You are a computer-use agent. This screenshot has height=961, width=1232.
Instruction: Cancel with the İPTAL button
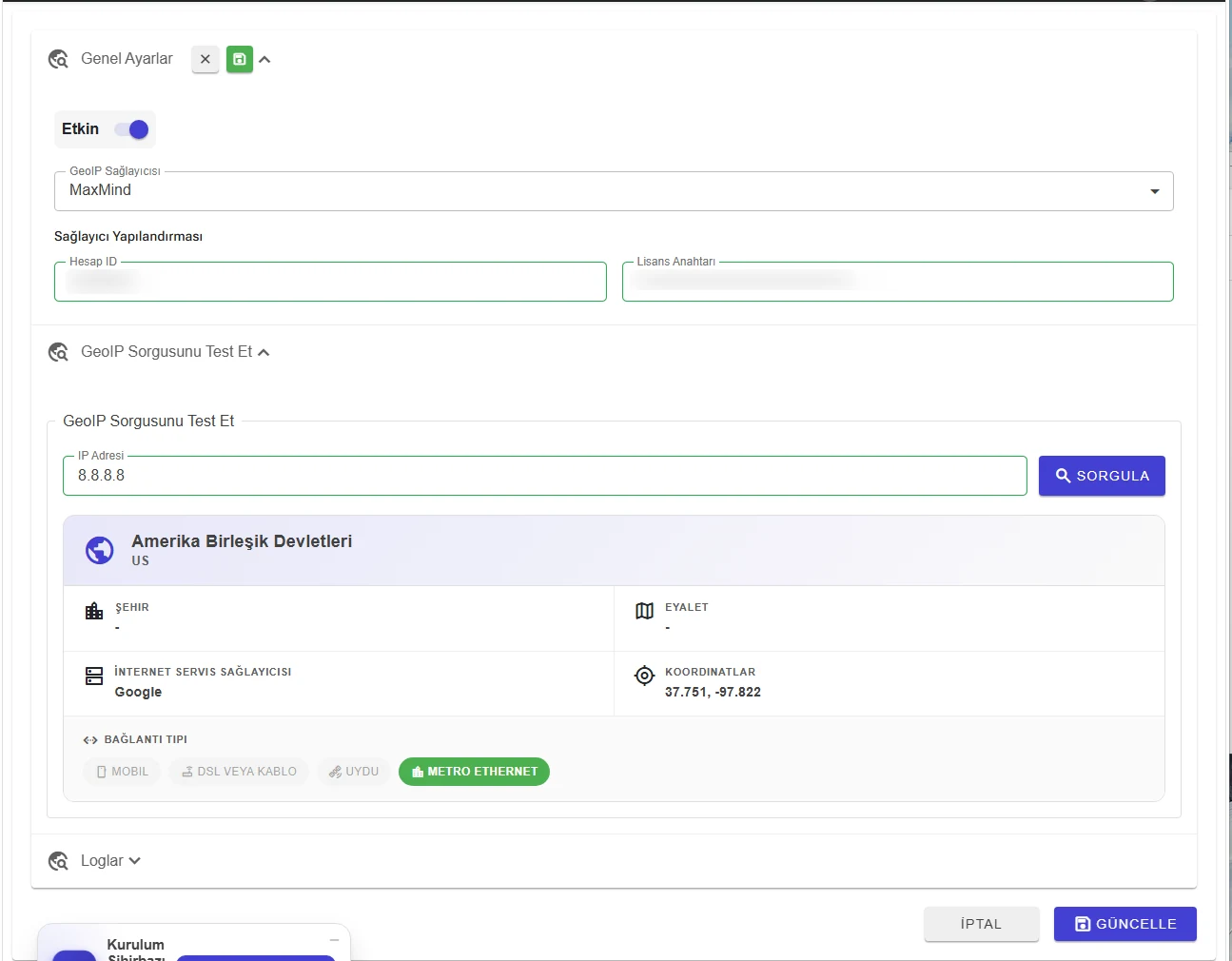pos(981,924)
